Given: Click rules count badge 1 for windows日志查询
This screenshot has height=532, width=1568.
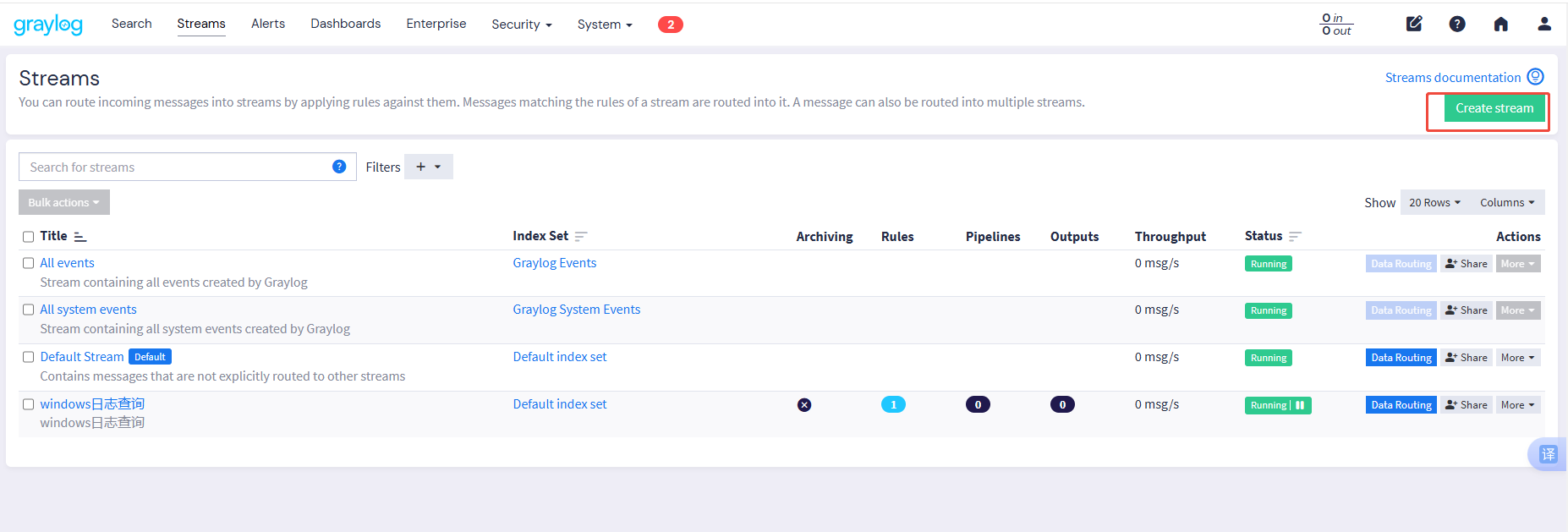Looking at the screenshot, I should (x=893, y=405).
